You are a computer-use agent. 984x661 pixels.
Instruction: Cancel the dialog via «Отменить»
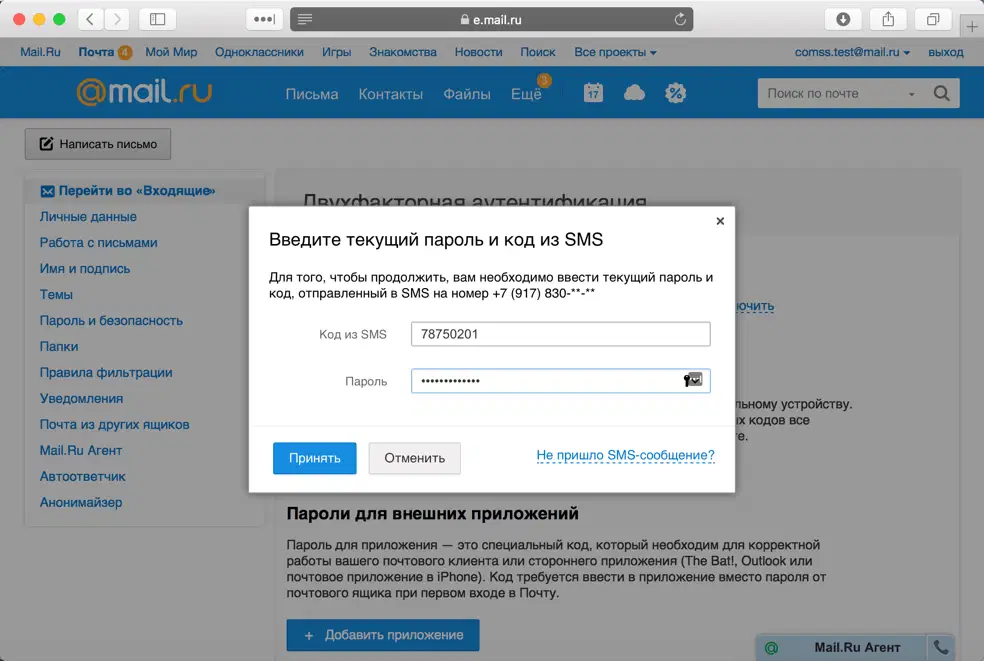[x=414, y=458]
